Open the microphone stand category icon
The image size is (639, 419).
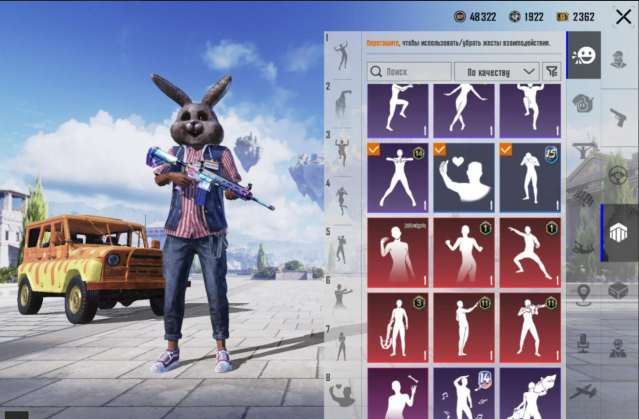coord(584,343)
